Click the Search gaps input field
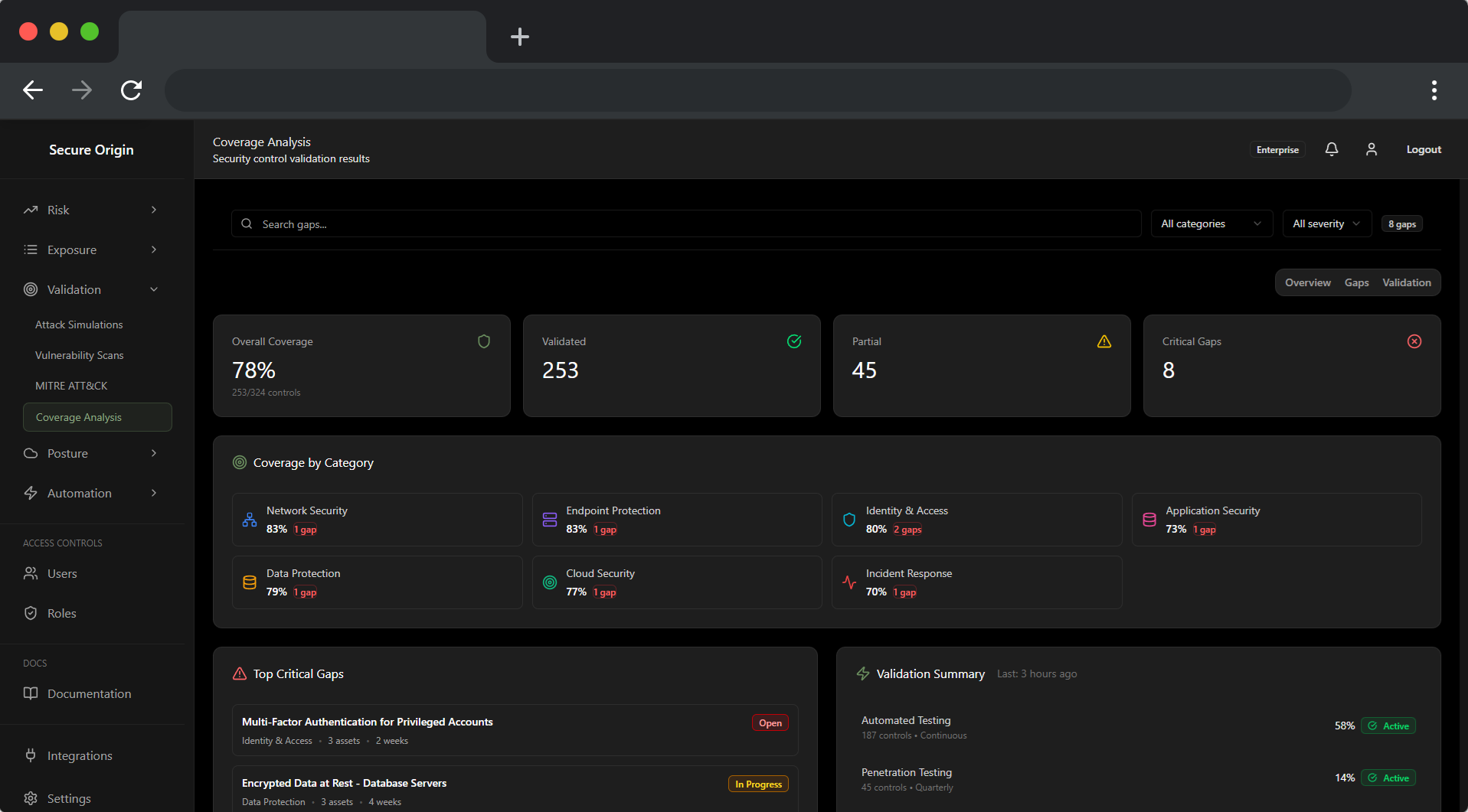The height and width of the screenshot is (812, 1468). [x=686, y=223]
